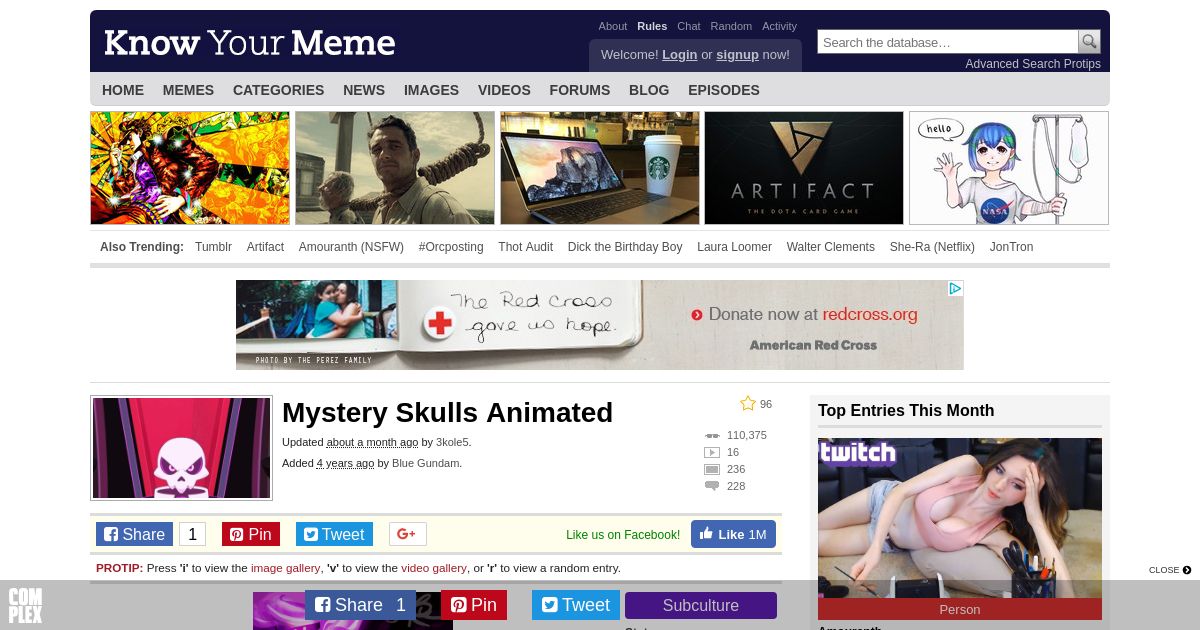Viewport: 1200px width, 630px height.
Task: Click the Subculture category button
Action: pos(701,605)
